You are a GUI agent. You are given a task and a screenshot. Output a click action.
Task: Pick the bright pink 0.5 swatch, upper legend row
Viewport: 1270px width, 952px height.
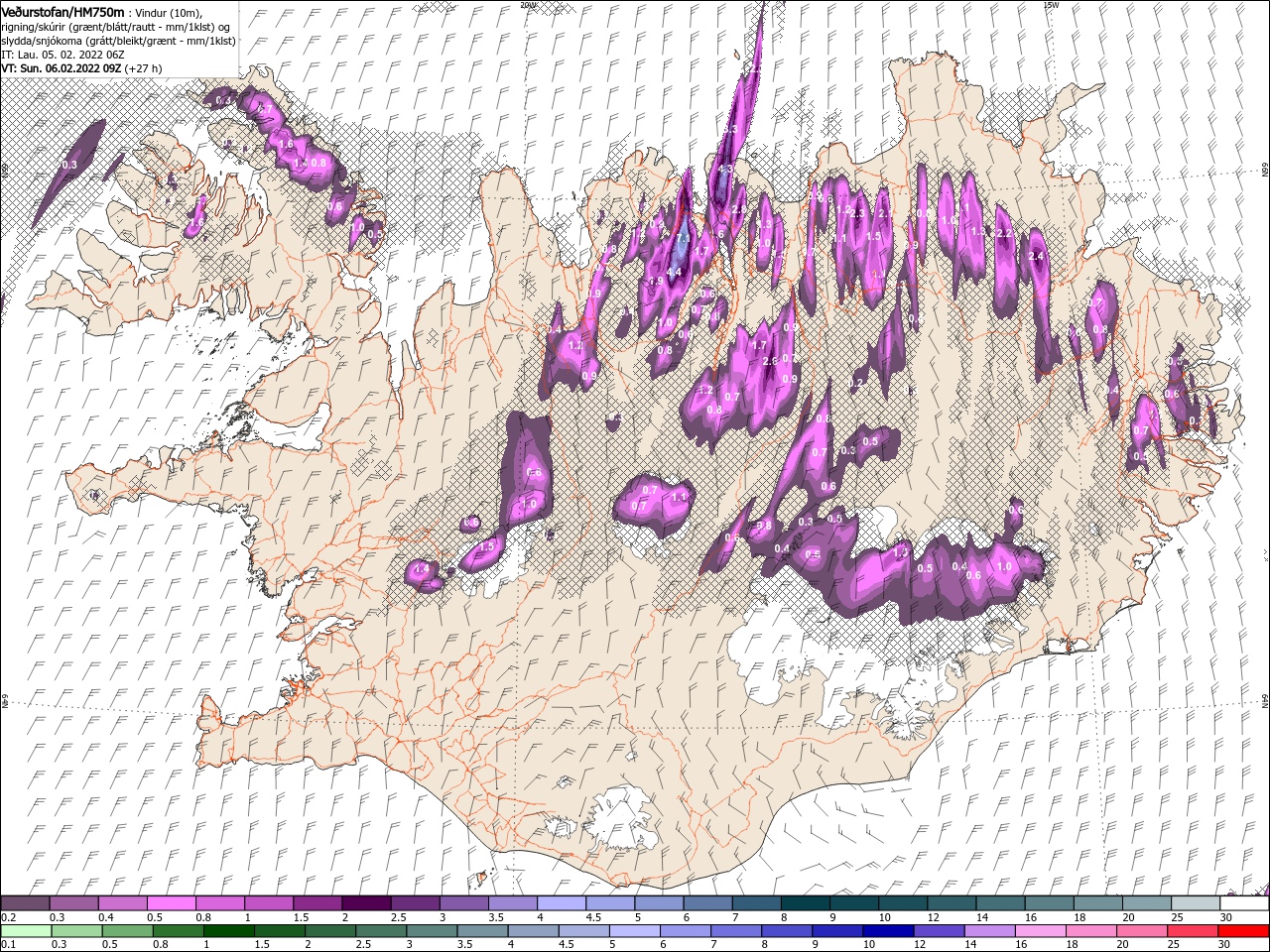(x=172, y=903)
